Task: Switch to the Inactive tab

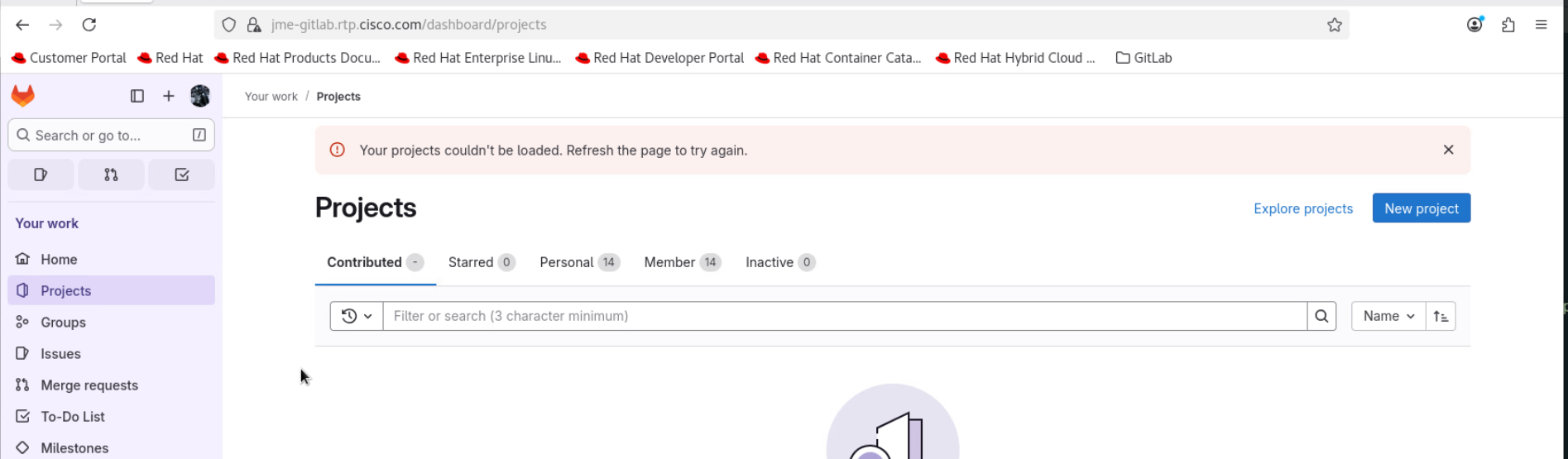Action: pos(780,262)
